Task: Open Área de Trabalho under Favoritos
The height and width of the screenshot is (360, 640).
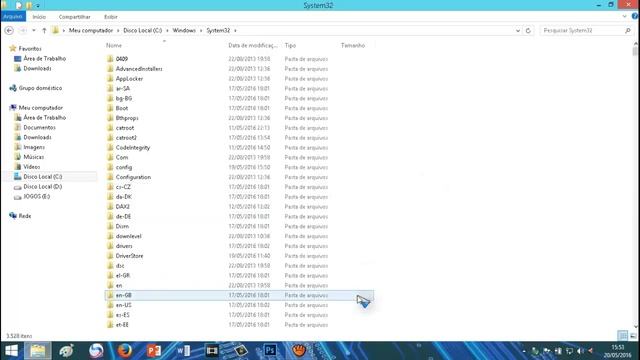Action: [x=44, y=58]
